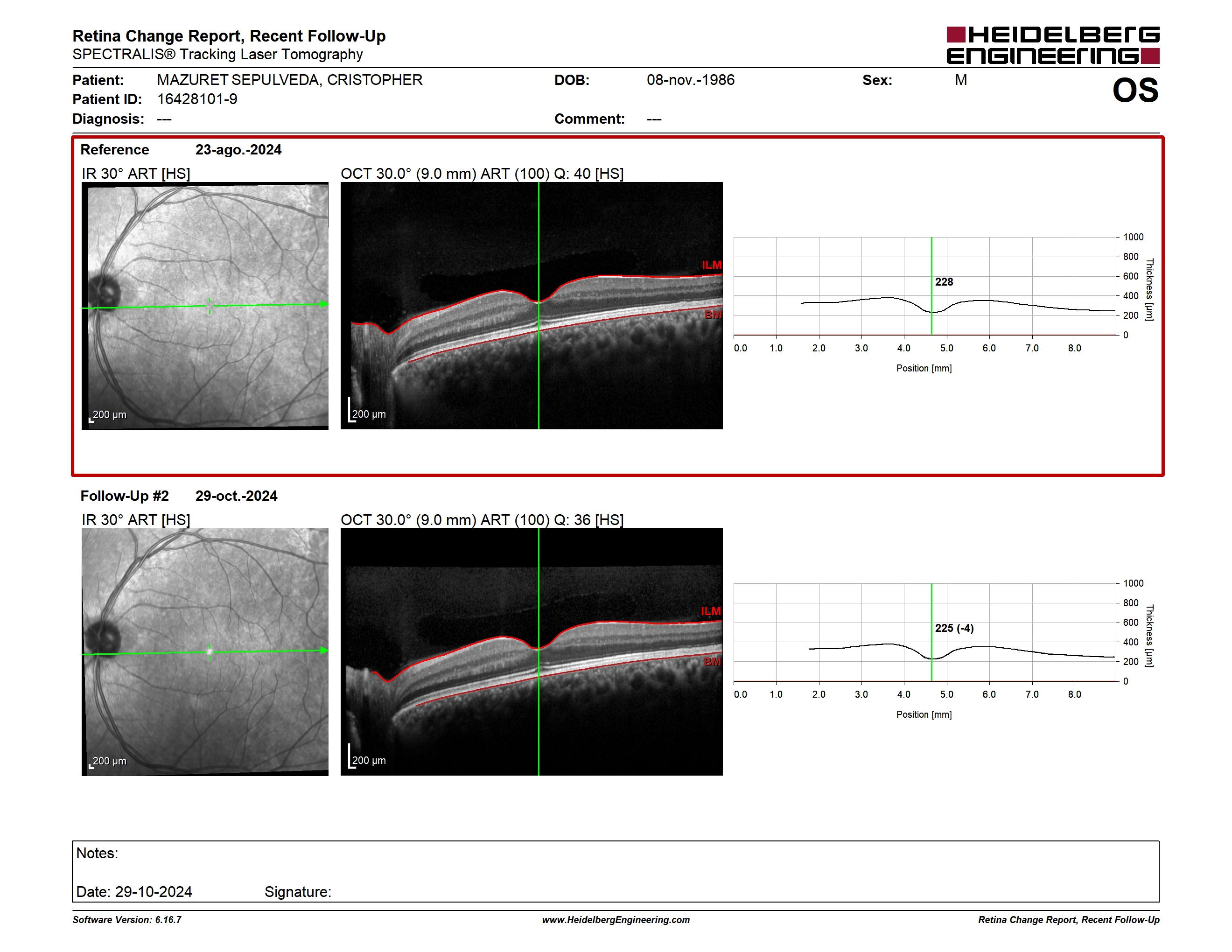Click the Reference date 23-ago.-2024
The height and width of the screenshot is (952, 1232).
pyautogui.click(x=238, y=149)
